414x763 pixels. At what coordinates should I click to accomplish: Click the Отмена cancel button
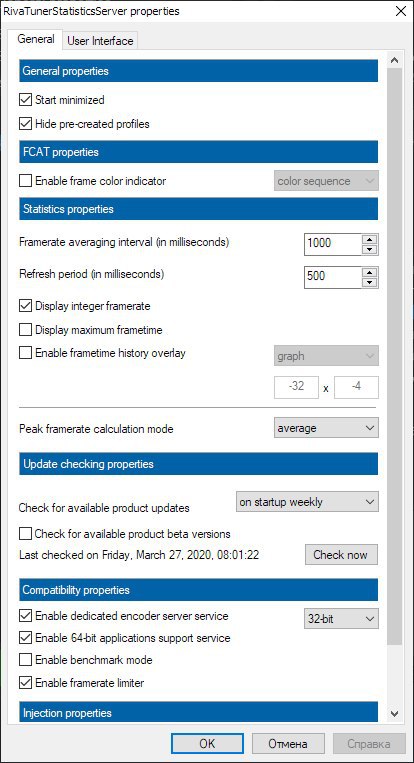pos(288,744)
